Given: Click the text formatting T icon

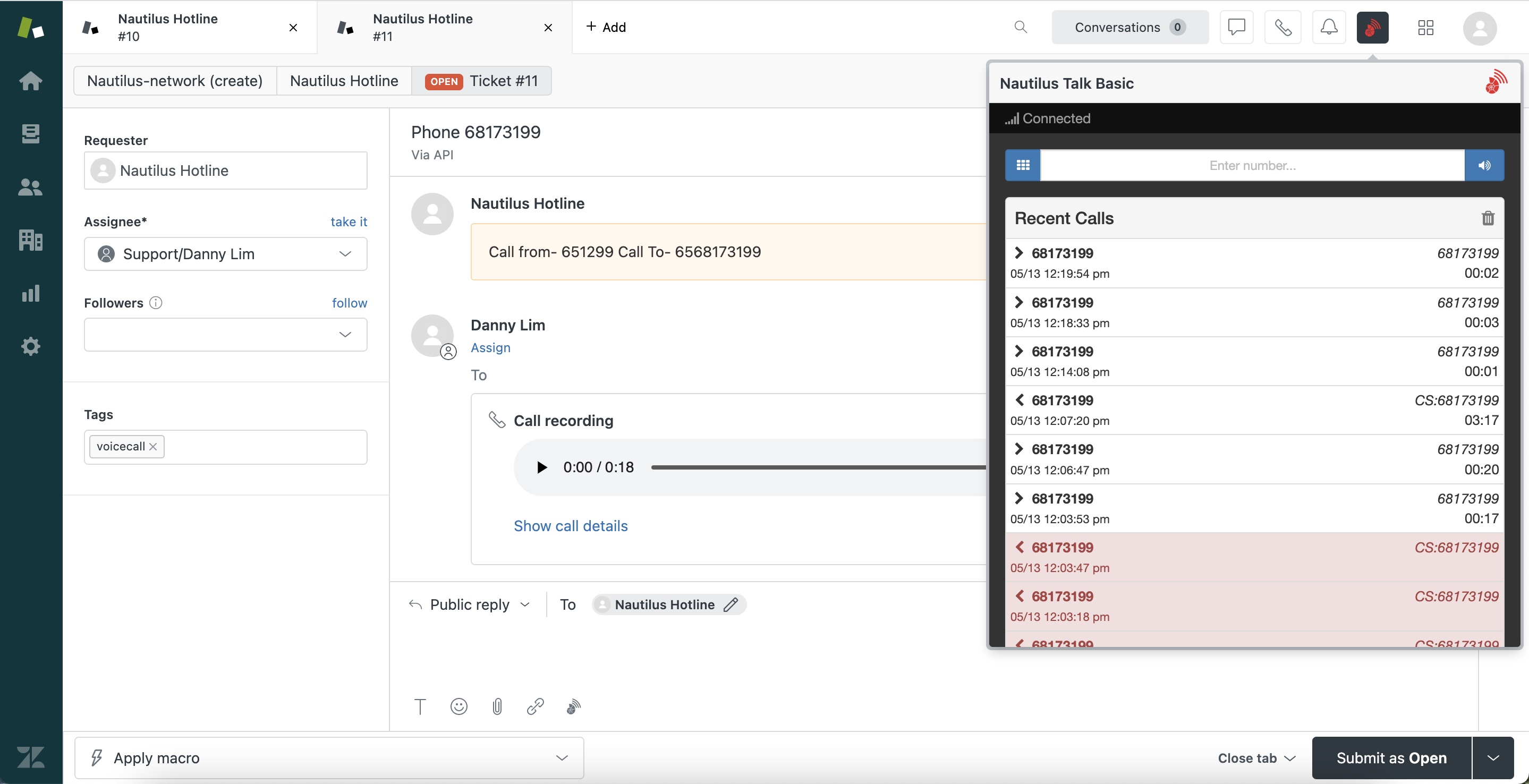Looking at the screenshot, I should 420,706.
